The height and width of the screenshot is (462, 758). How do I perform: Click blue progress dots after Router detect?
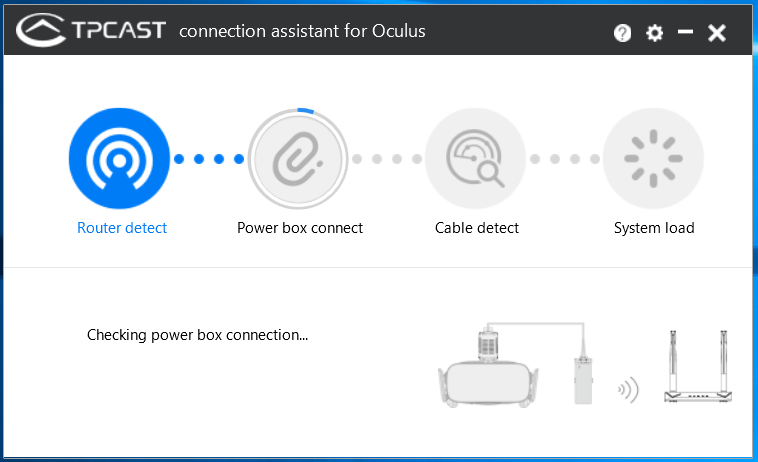click(209, 159)
